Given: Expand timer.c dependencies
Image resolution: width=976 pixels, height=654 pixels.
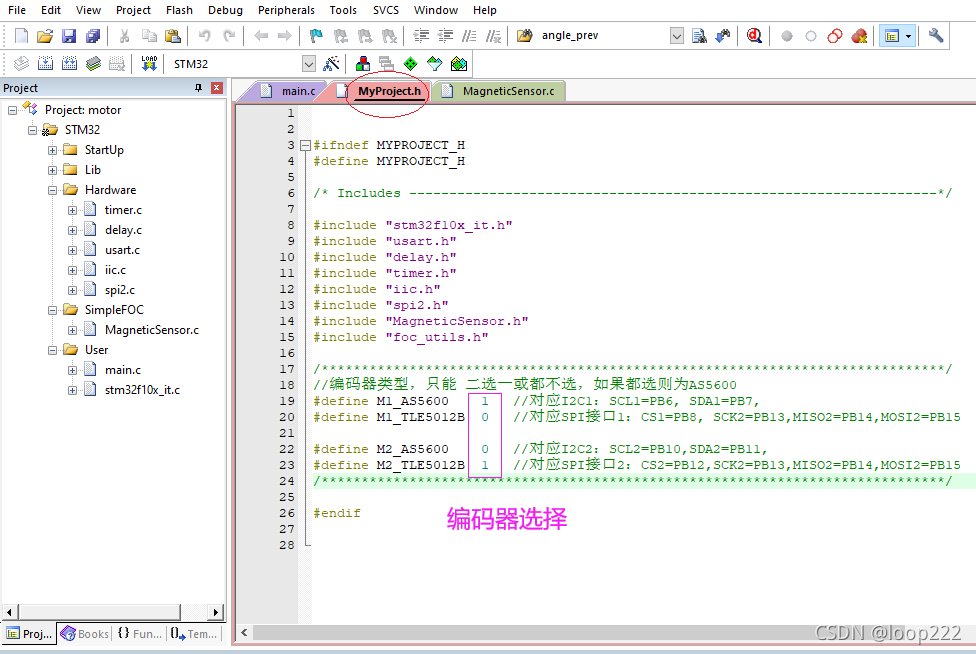Looking at the screenshot, I should pyautogui.click(x=73, y=210).
